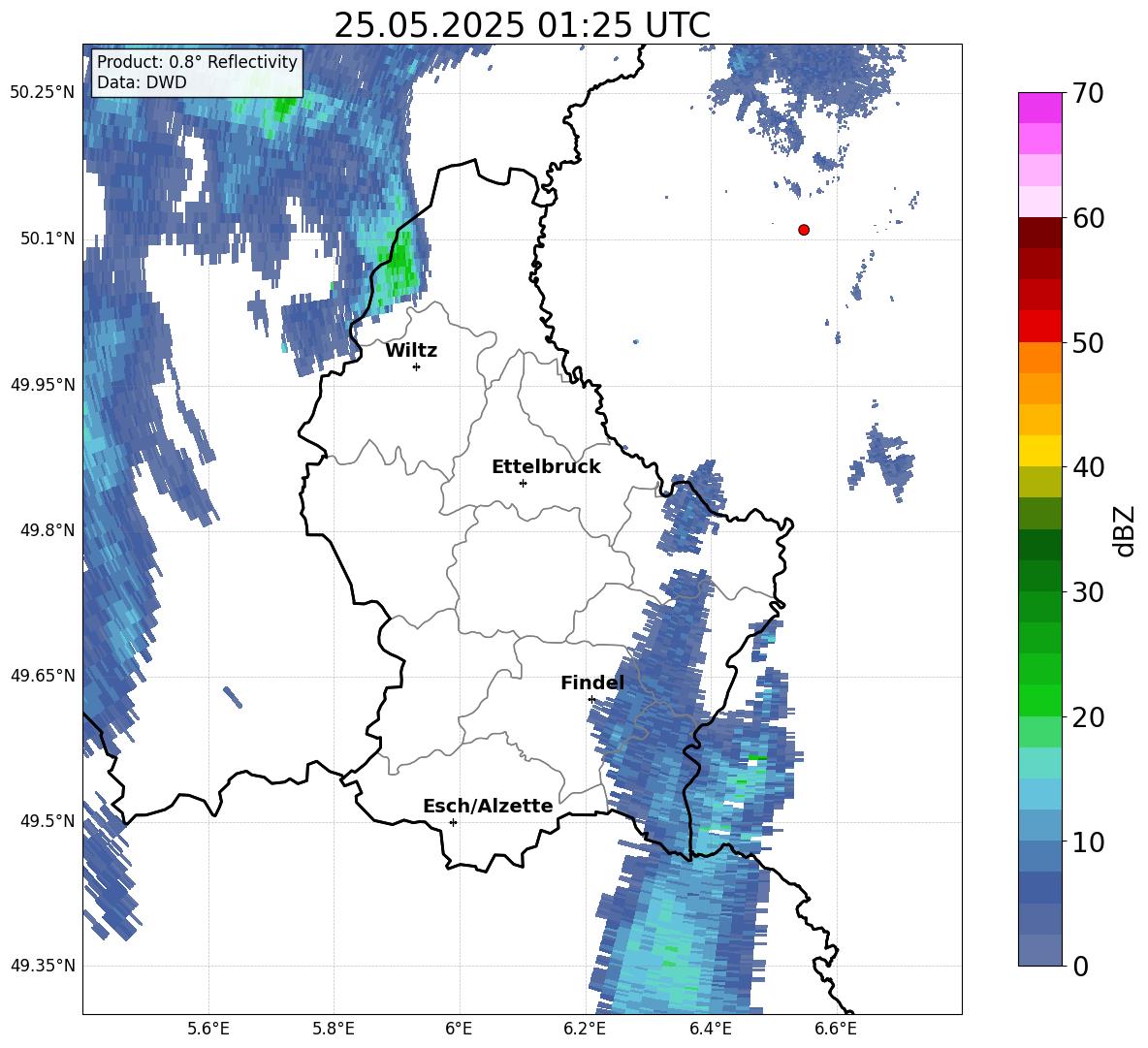The image size is (1148, 1048).
Task: Click the colorbar tick label 70
Action: (1089, 94)
